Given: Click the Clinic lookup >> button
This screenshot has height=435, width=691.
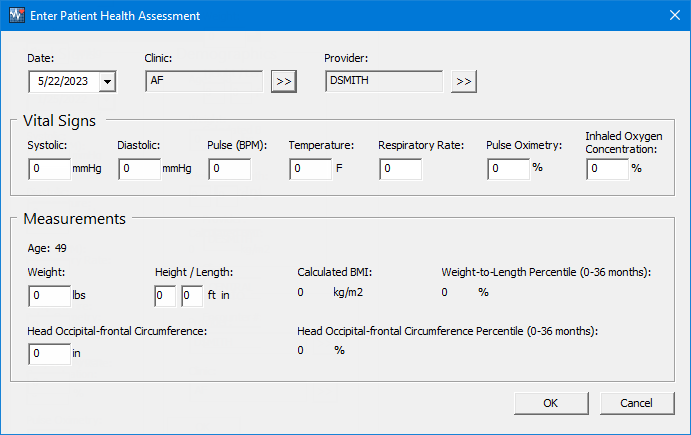Looking at the screenshot, I should click(284, 82).
